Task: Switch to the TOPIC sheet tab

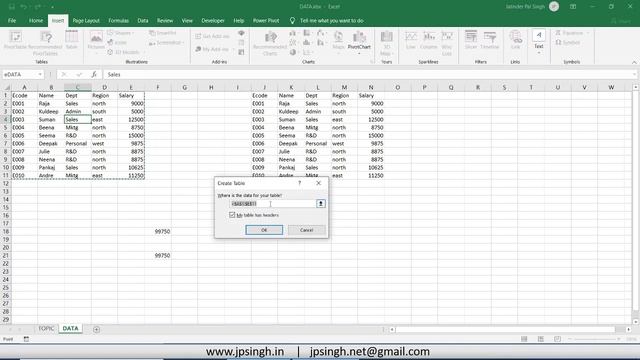Action: coord(46,329)
